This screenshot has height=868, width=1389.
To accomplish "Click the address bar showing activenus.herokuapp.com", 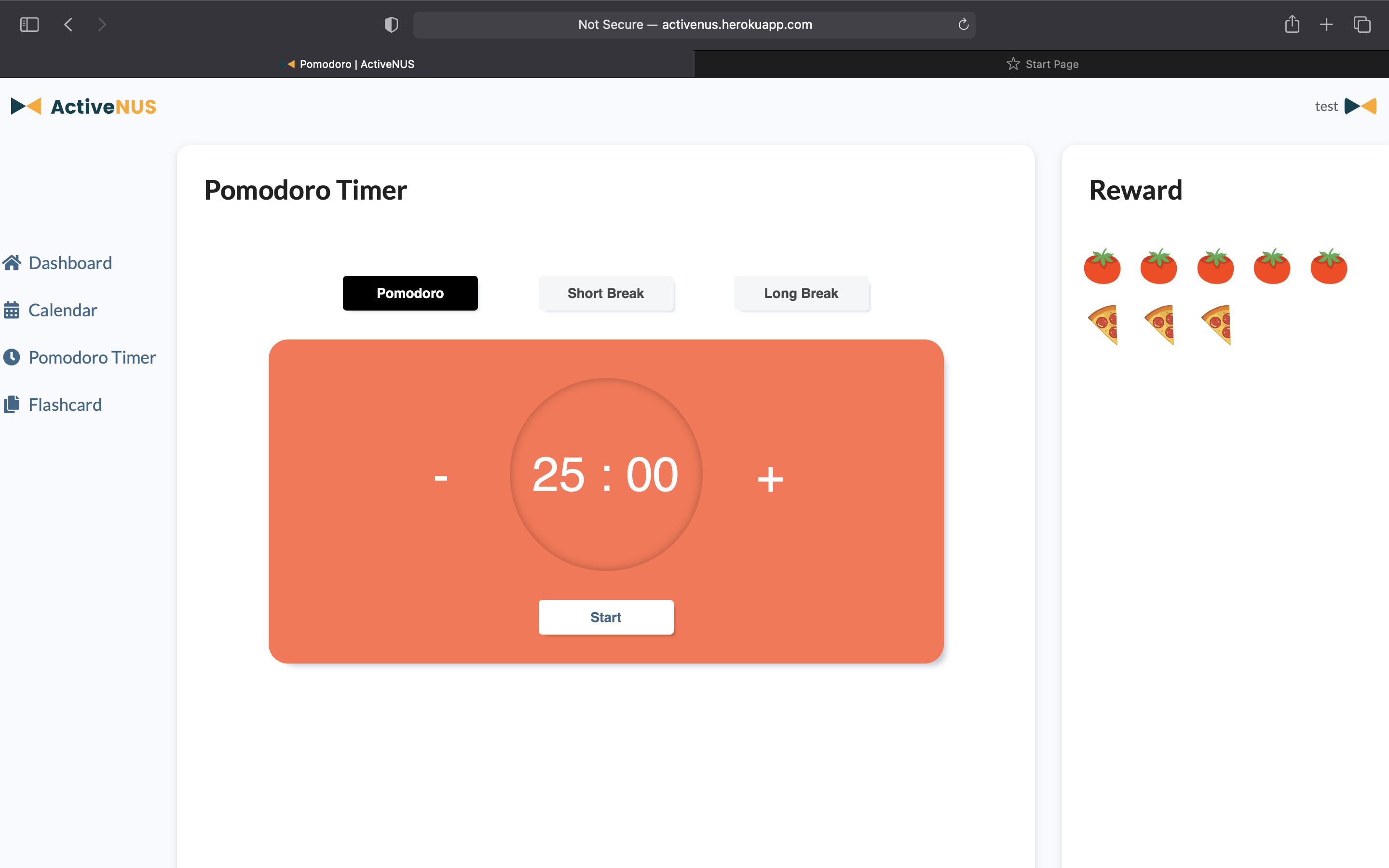I will pyautogui.click(x=694, y=25).
